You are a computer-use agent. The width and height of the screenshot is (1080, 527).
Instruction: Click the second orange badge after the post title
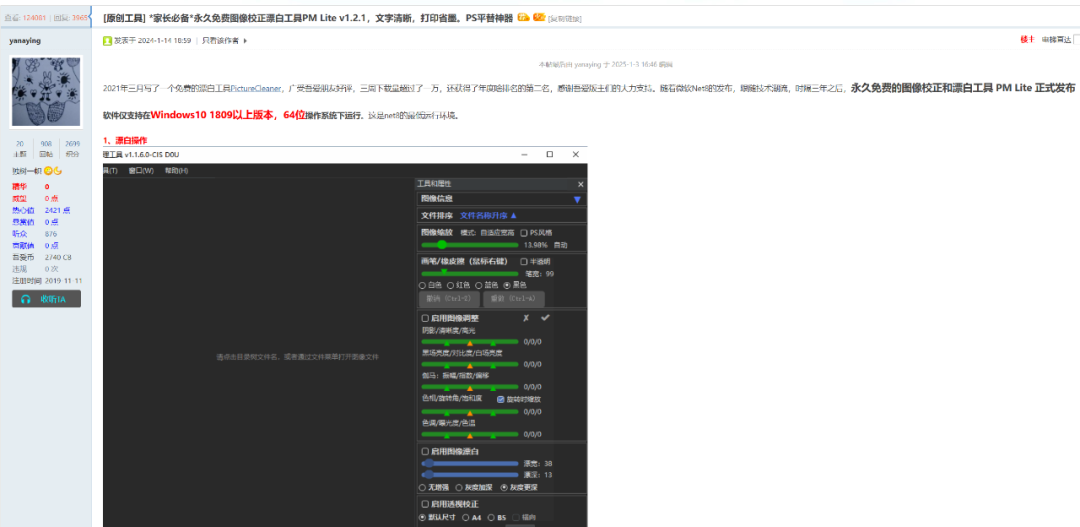(539, 17)
